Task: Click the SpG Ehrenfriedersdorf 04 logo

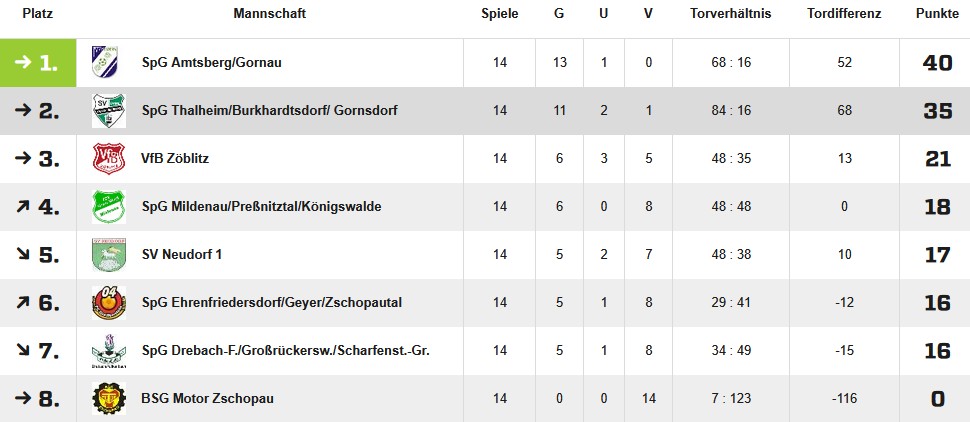Action: tap(109, 303)
